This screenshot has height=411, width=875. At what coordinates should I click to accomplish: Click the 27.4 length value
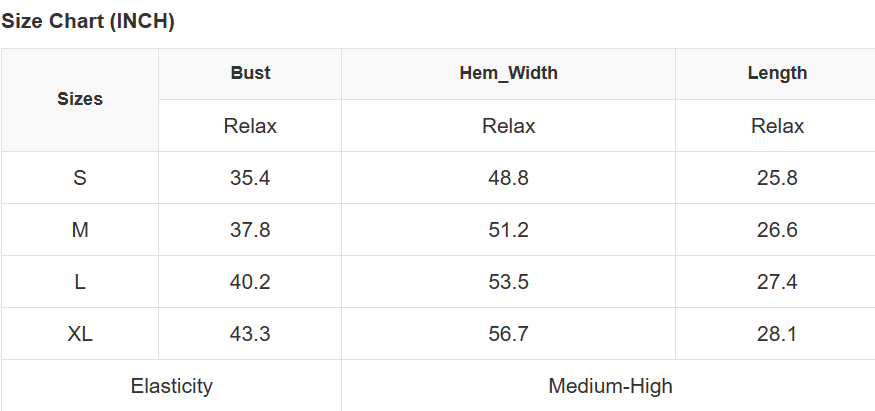pos(777,282)
